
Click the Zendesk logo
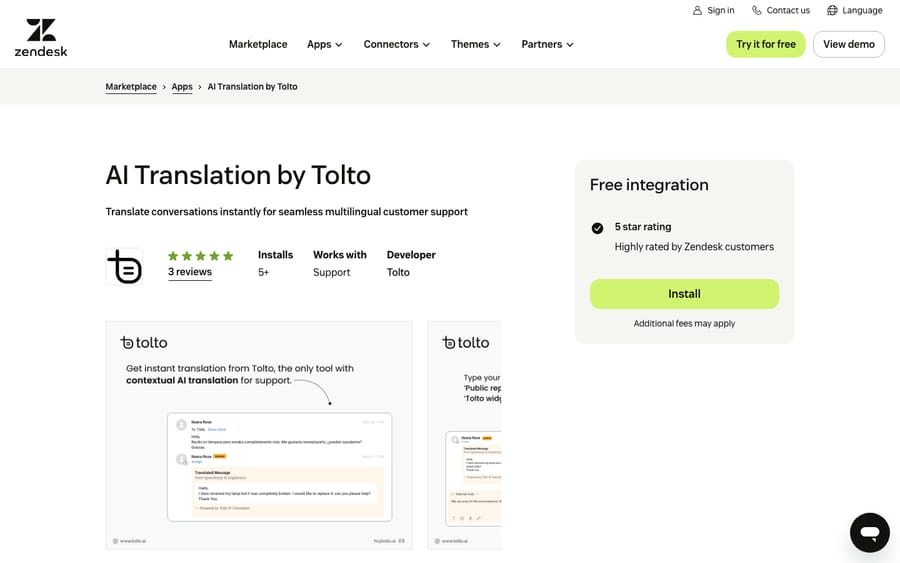click(41, 38)
